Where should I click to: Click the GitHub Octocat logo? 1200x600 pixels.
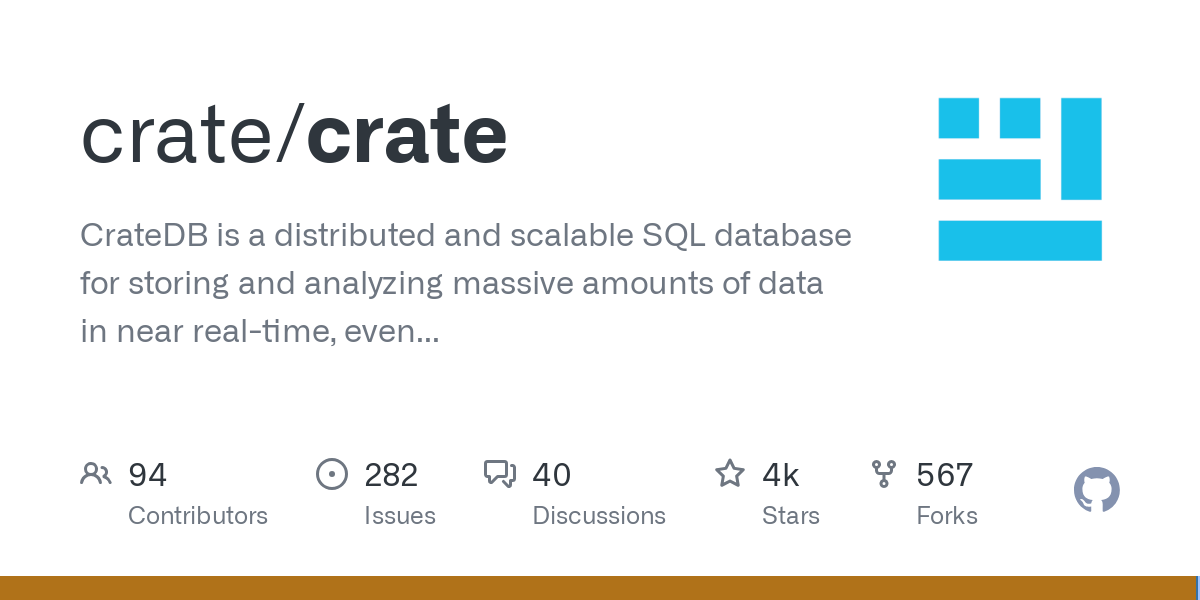click(1096, 490)
